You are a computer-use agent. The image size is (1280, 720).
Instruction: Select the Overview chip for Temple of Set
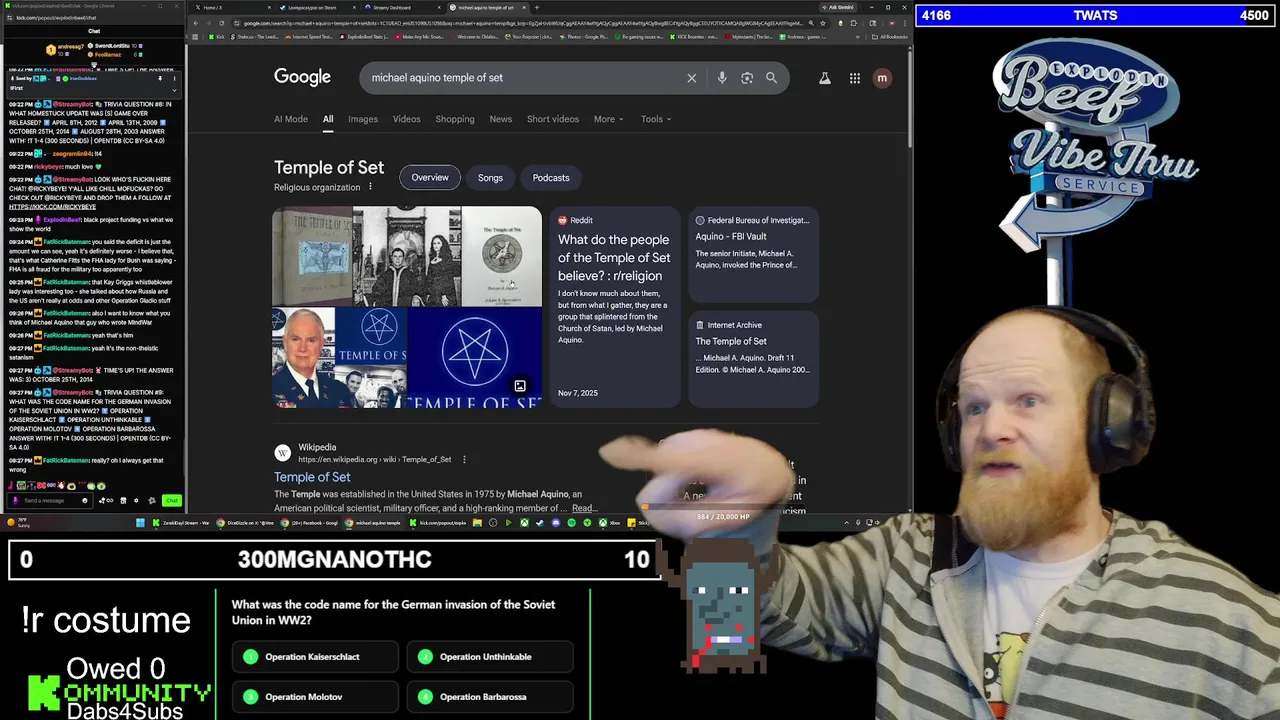[430, 178]
